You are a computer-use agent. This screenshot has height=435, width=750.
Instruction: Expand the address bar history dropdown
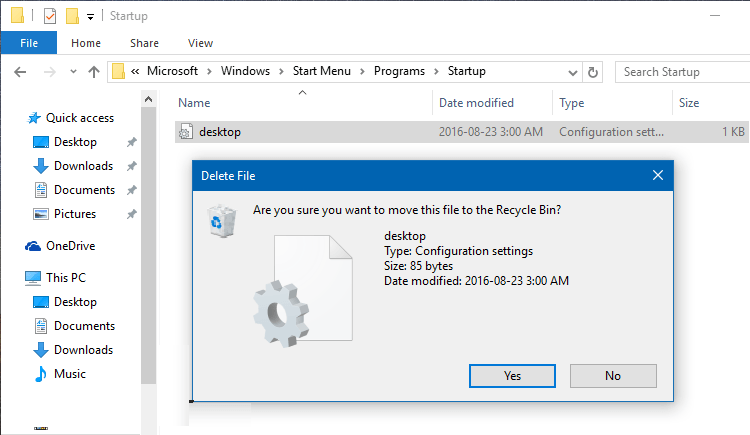[572, 73]
